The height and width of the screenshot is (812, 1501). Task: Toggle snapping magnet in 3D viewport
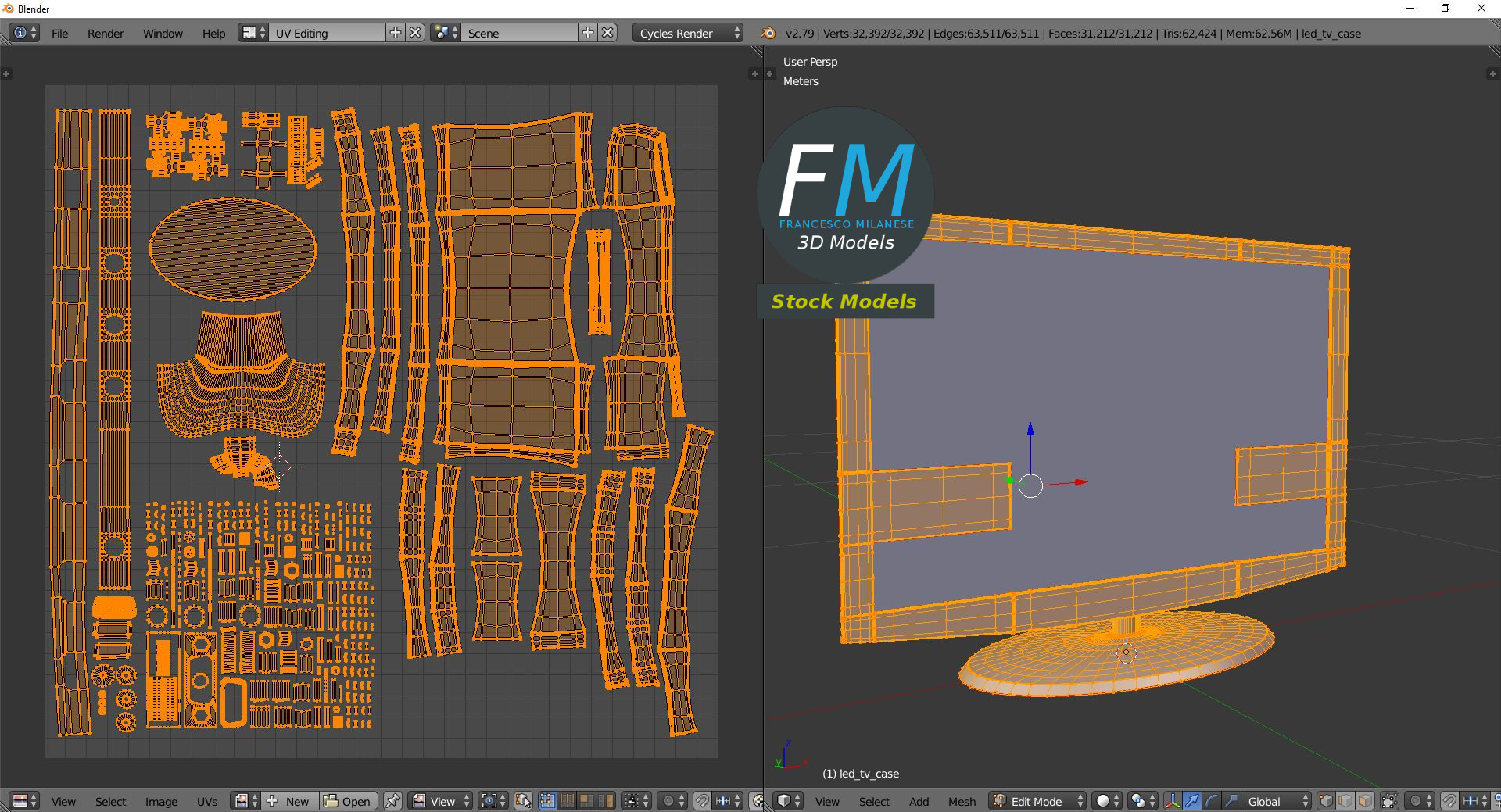click(1449, 801)
